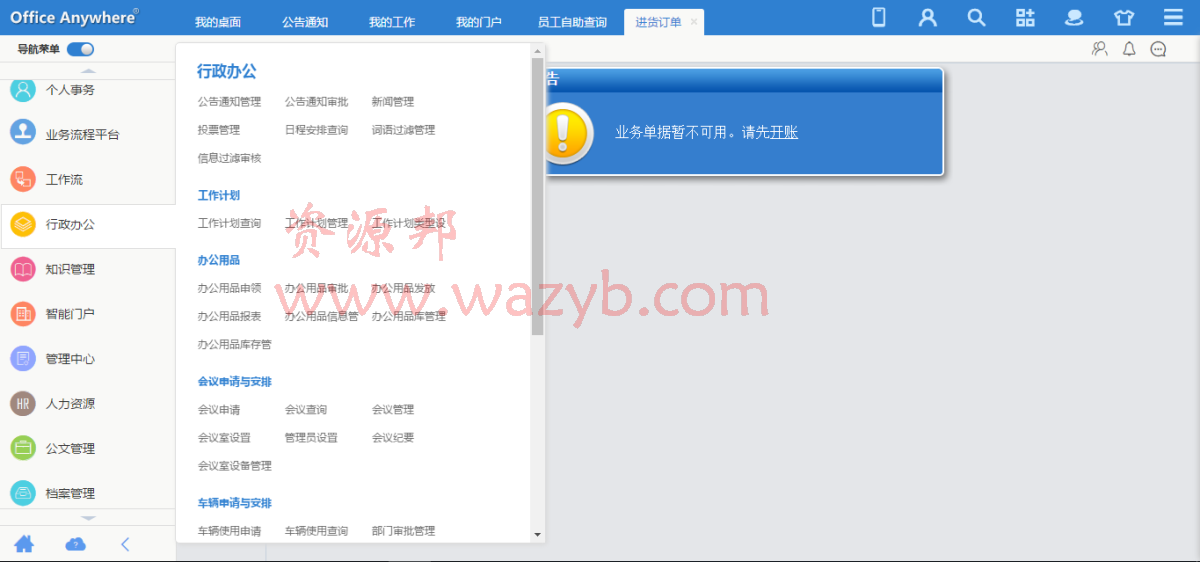Open the app grid add icon
Viewport: 1200px width, 562px height.
tap(1025, 17)
